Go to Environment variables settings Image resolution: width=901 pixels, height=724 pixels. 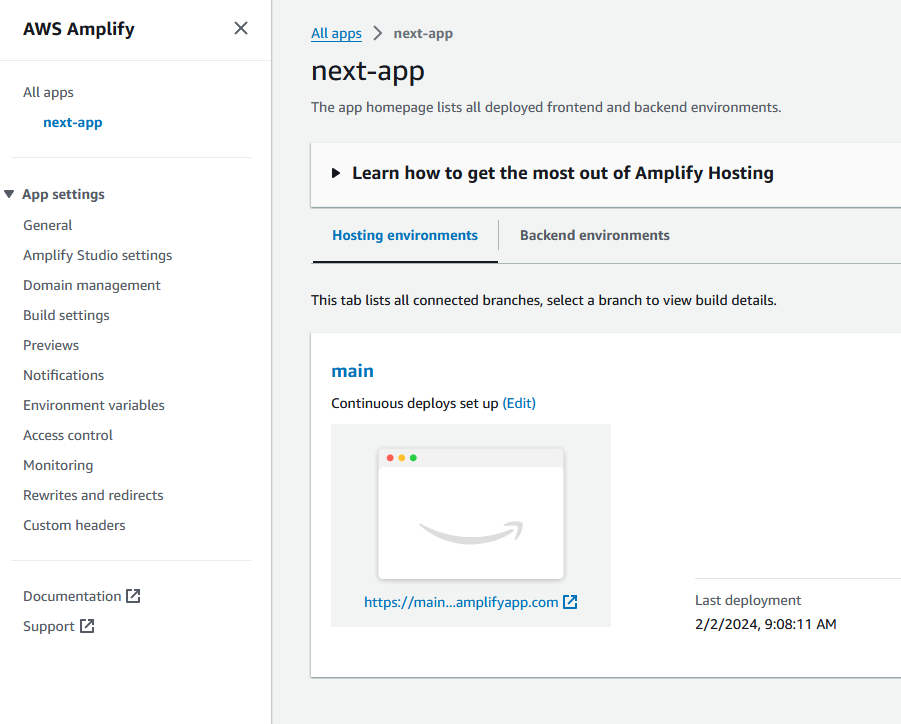click(93, 404)
